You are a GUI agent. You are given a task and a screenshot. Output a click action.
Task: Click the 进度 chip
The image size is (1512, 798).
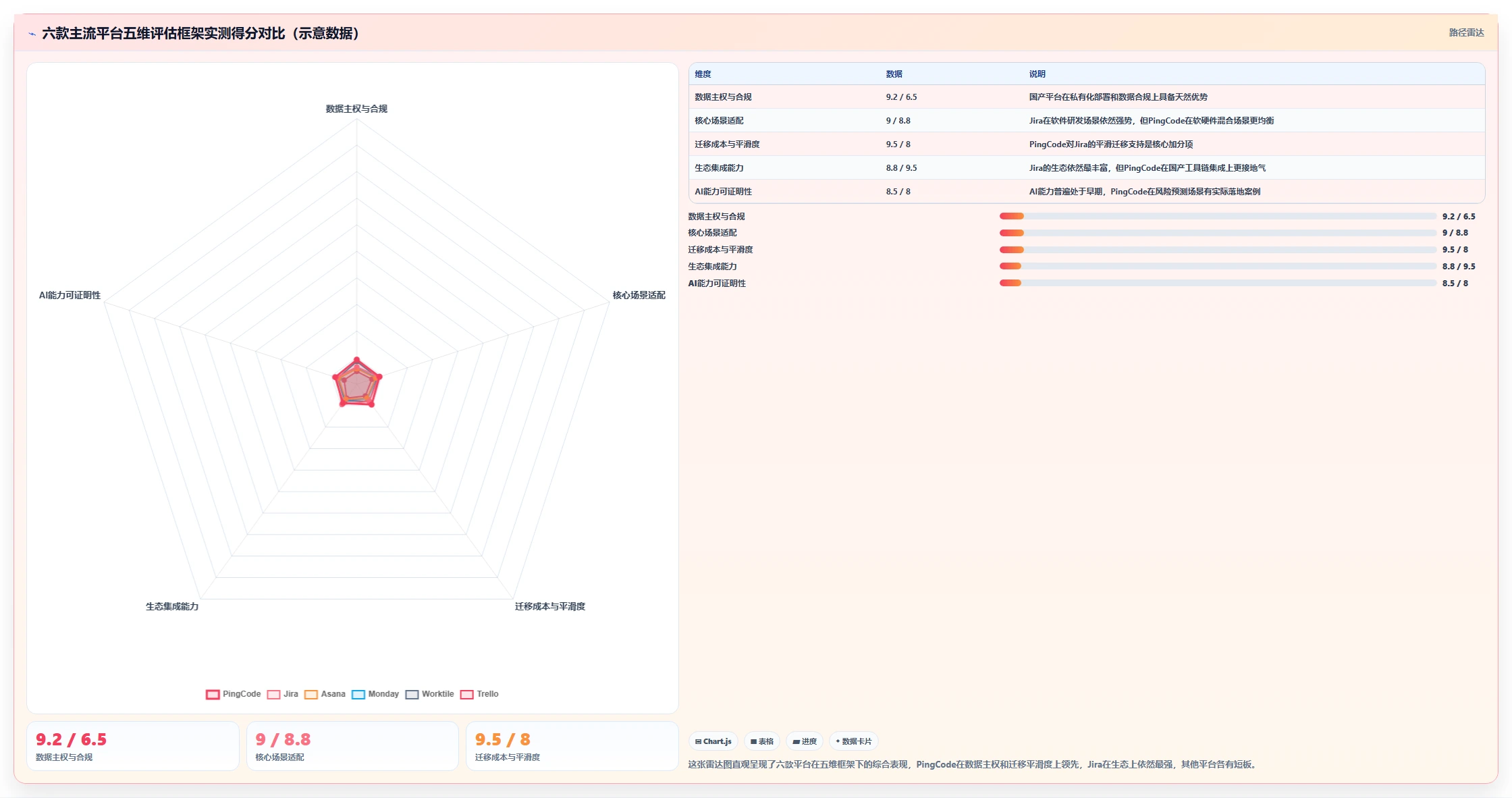(805, 741)
